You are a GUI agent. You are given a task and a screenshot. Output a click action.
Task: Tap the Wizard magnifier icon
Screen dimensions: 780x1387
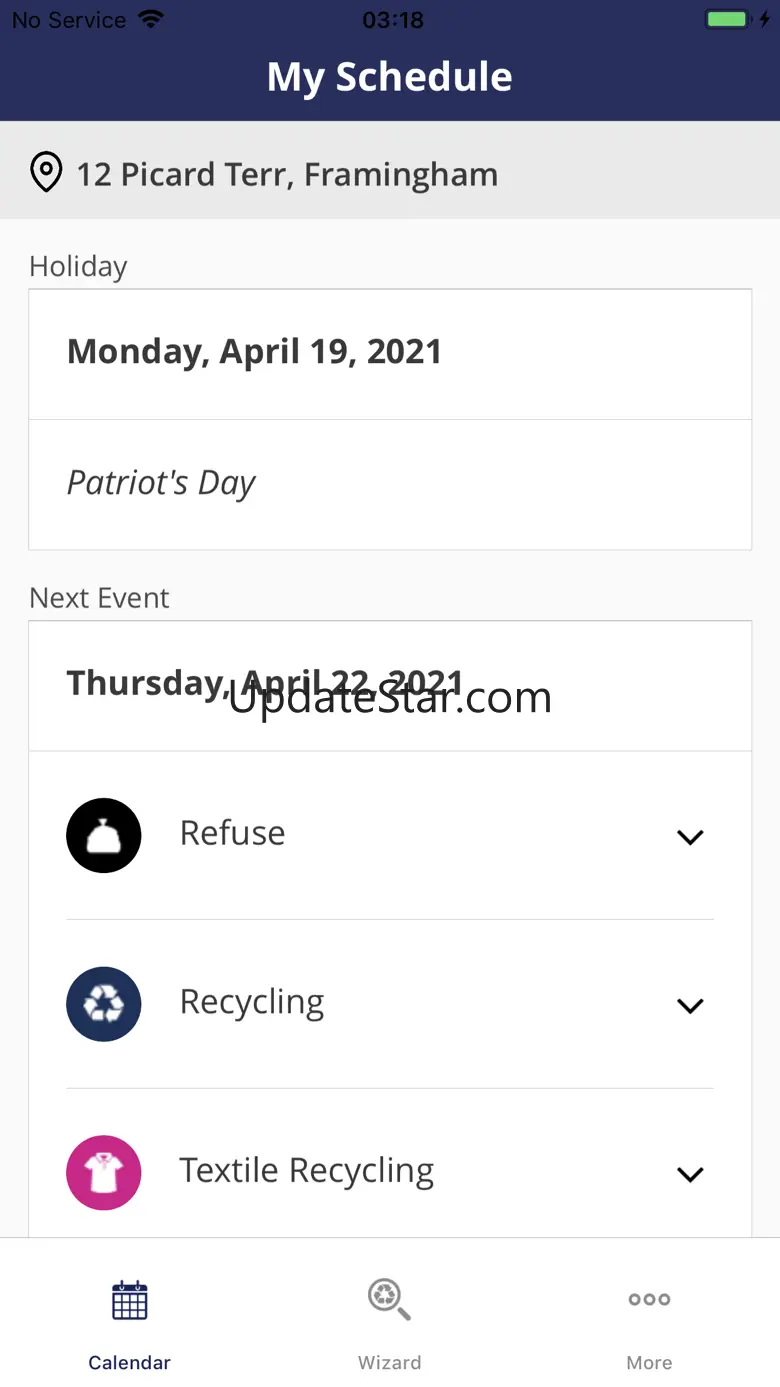[x=389, y=1300]
